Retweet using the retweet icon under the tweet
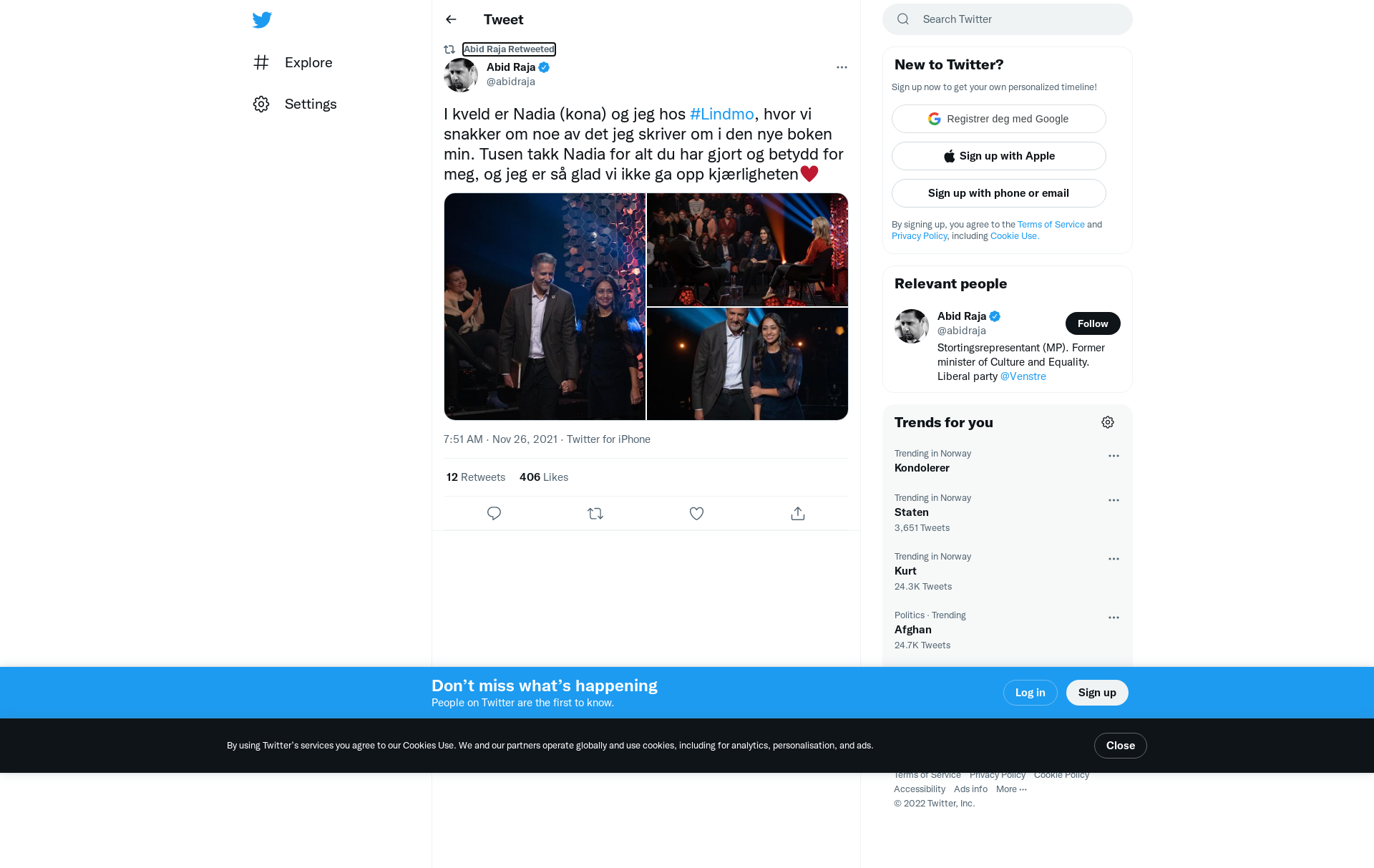This screenshot has height=868, width=1374. 595,513
